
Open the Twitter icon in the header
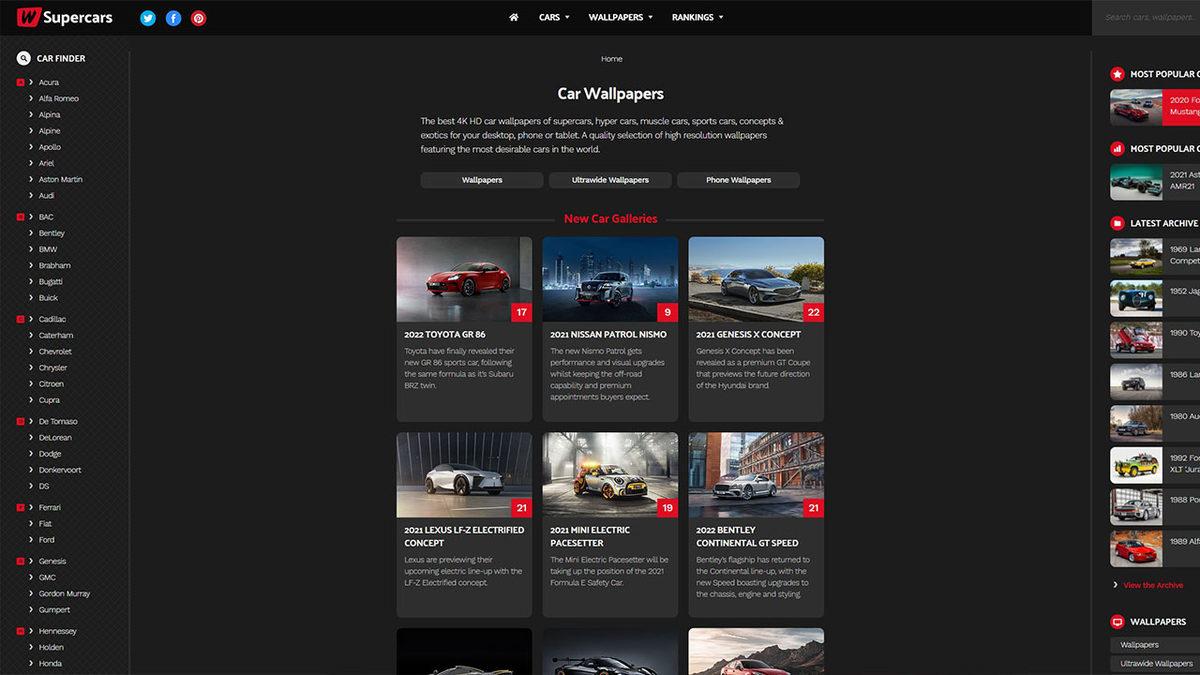[x=147, y=17]
